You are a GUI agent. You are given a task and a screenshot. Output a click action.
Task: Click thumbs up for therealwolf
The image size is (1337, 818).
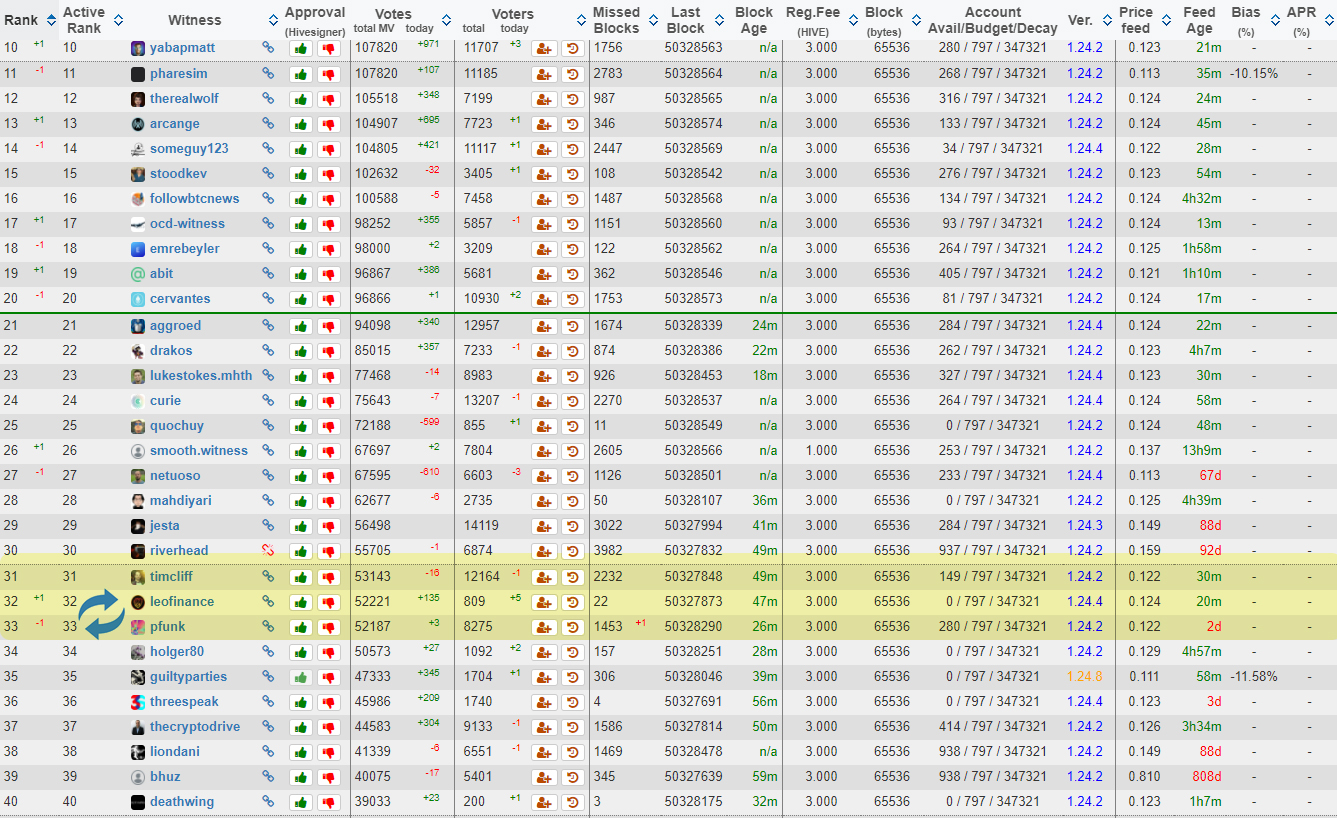[300, 99]
